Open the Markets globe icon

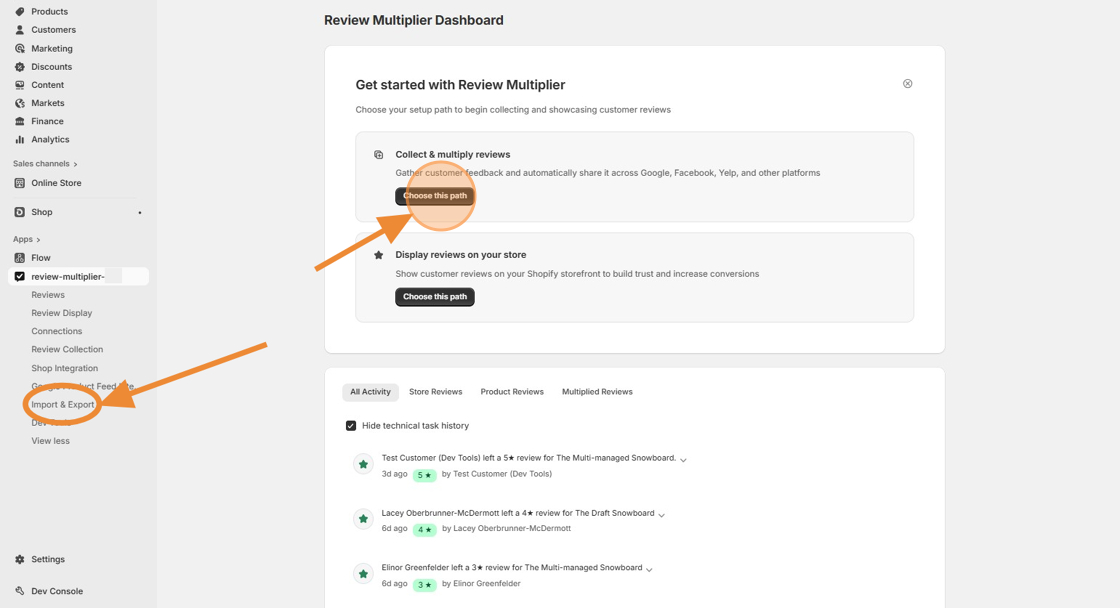[19, 103]
